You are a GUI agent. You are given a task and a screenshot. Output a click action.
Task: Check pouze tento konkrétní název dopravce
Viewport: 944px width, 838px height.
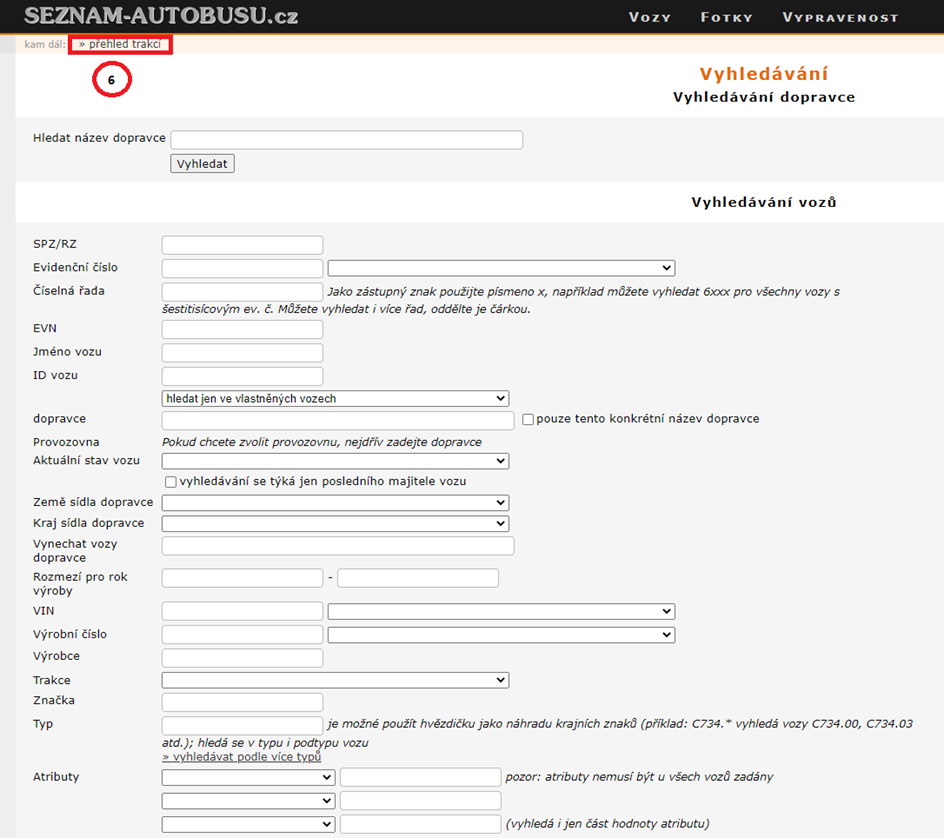tap(528, 420)
